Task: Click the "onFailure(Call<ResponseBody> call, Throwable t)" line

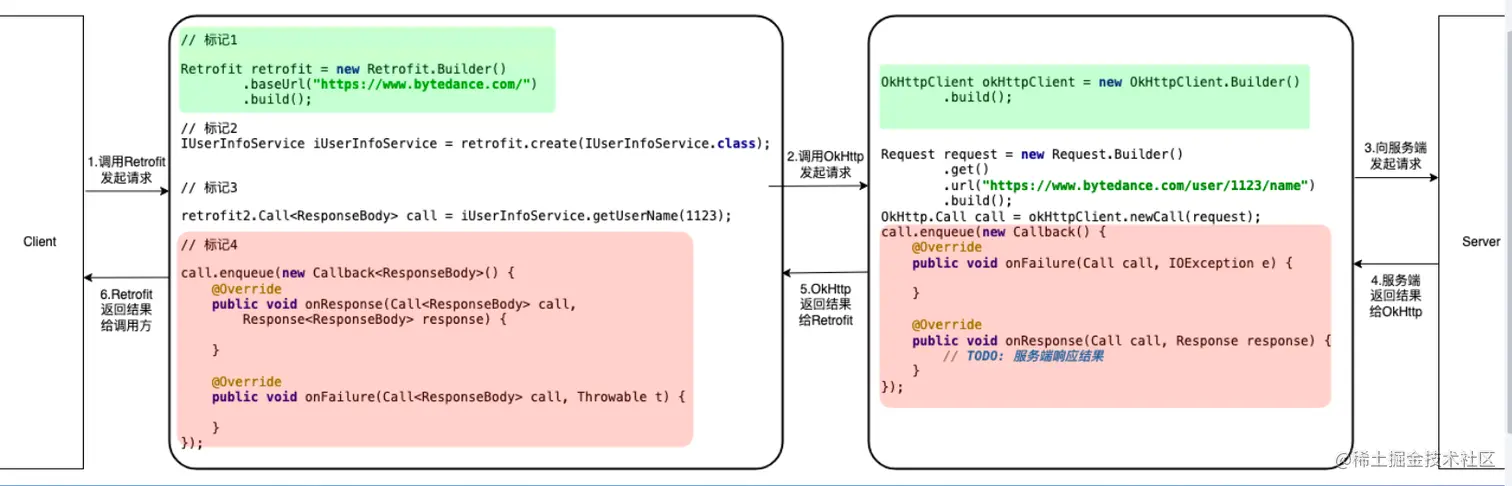Action: (x=448, y=397)
